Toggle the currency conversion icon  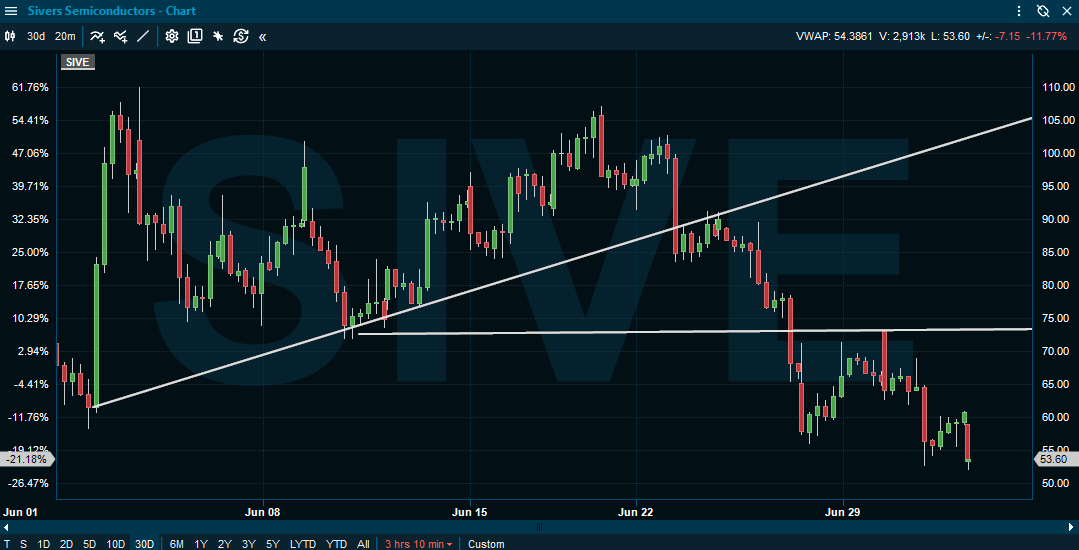(240, 36)
